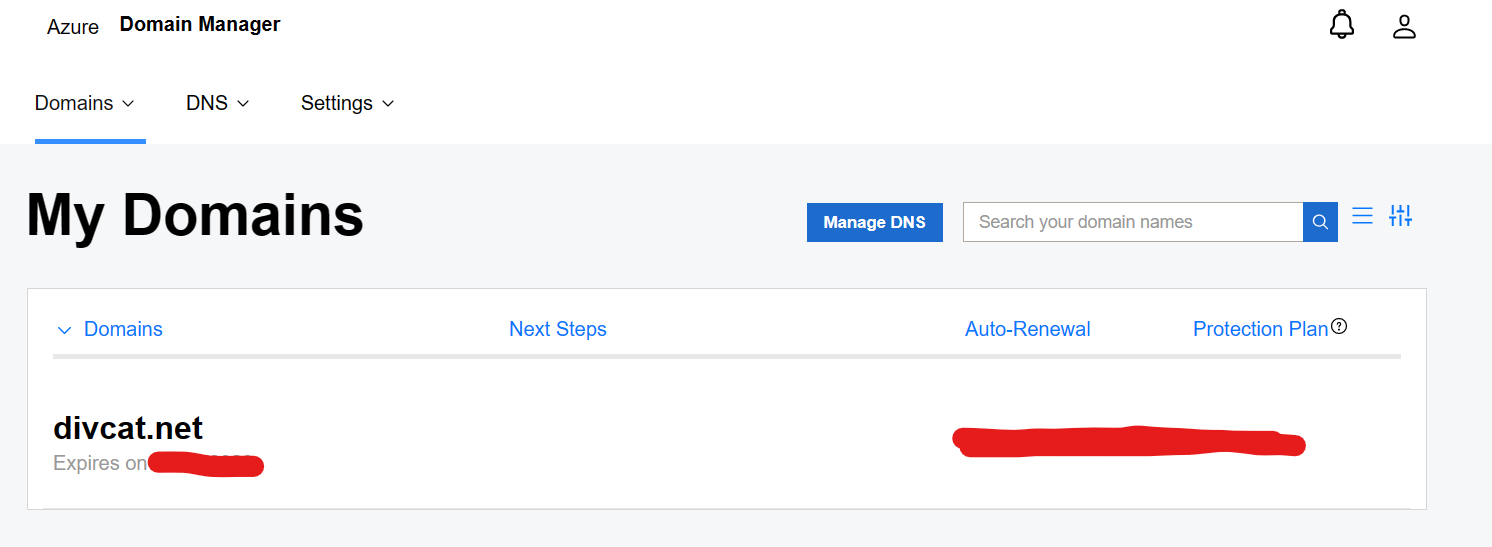
Task: Sort by the Next Steps column
Action: point(557,329)
